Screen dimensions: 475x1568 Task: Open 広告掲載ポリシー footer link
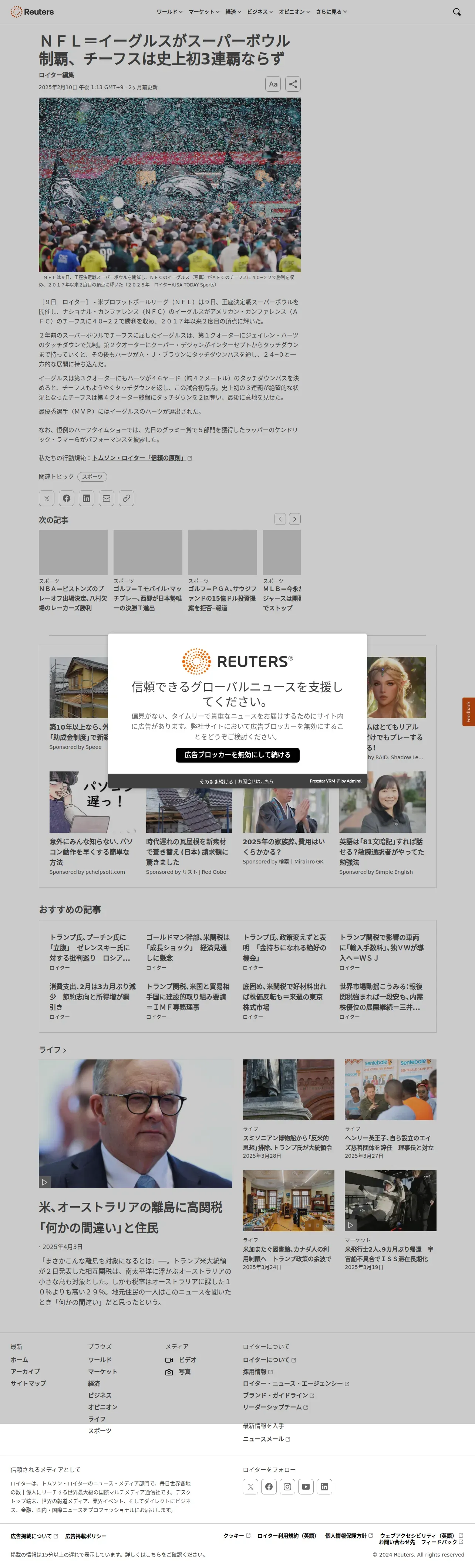click(x=86, y=1536)
